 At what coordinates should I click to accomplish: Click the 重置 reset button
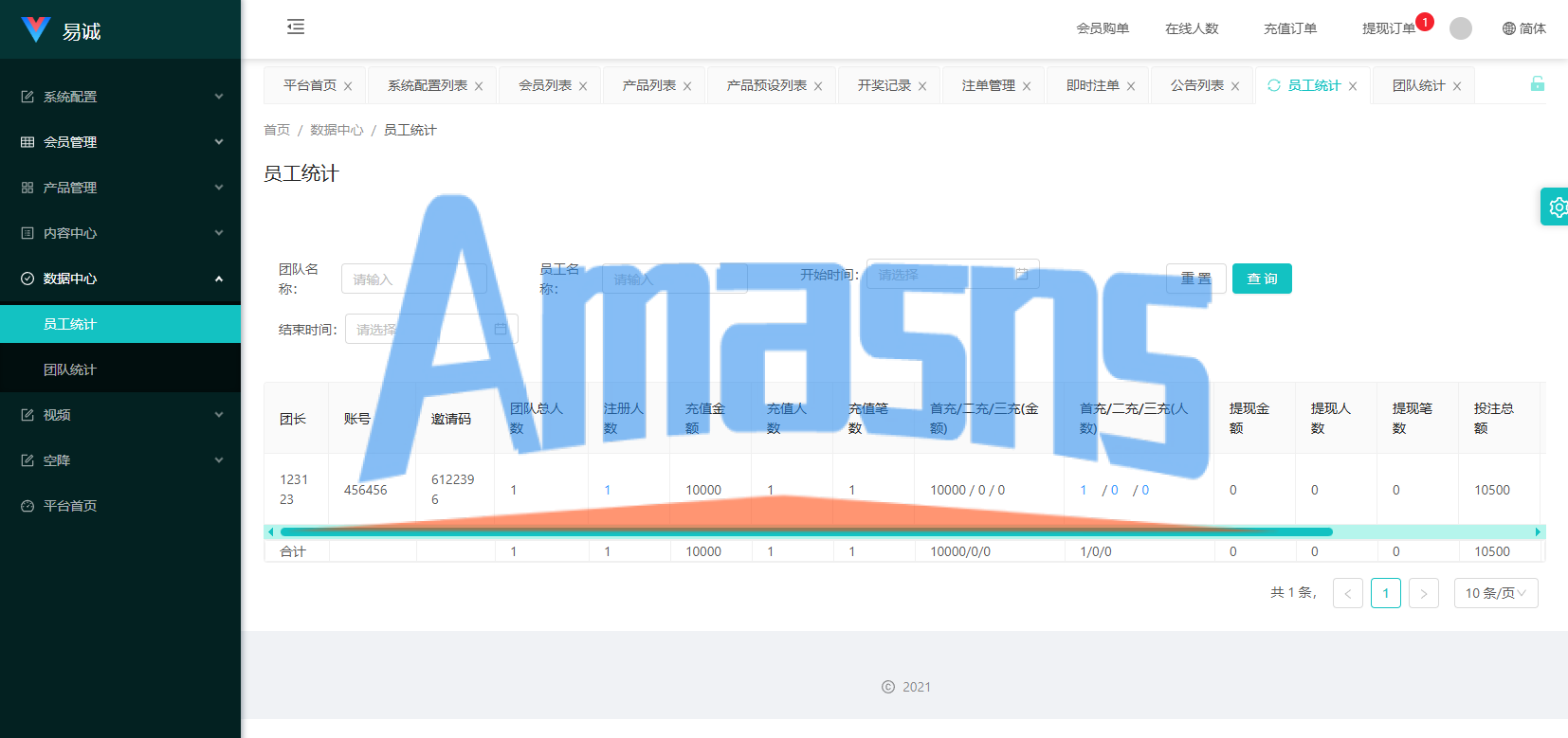click(1196, 279)
